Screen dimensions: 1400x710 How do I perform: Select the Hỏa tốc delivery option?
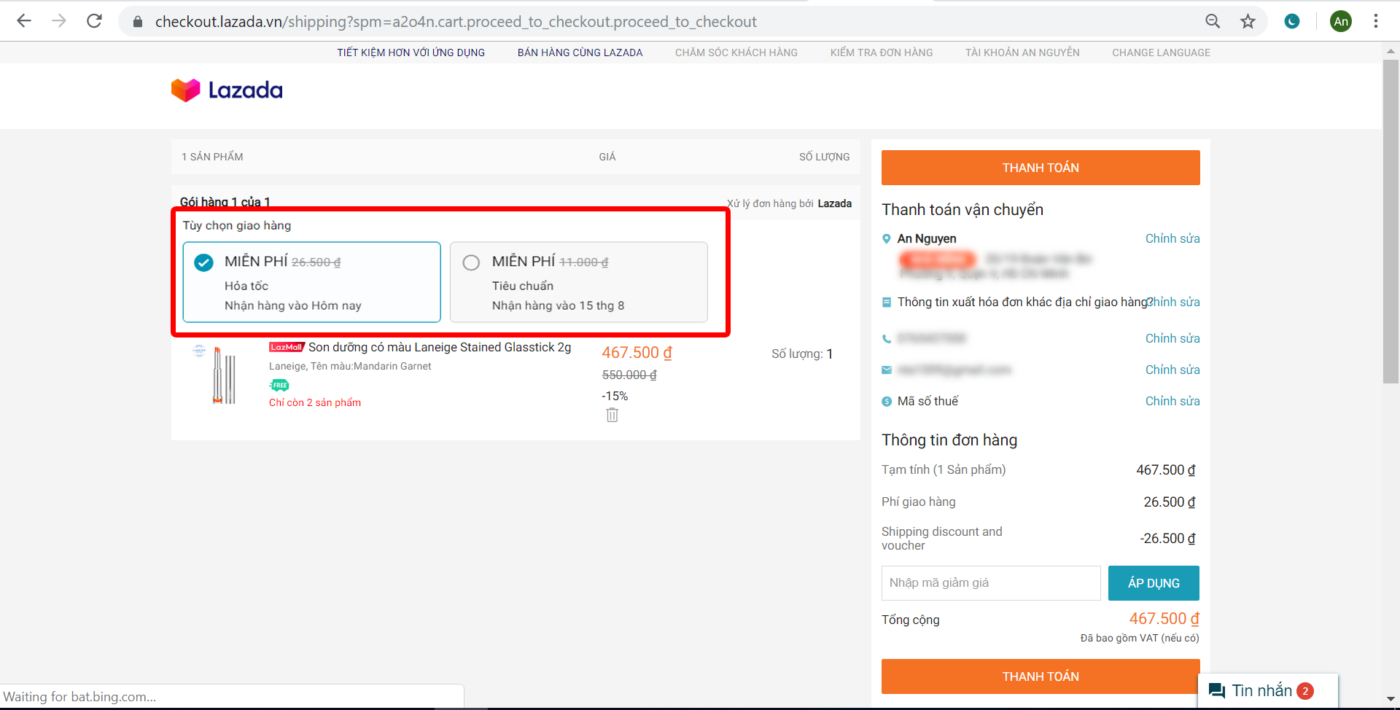[x=311, y=282]
